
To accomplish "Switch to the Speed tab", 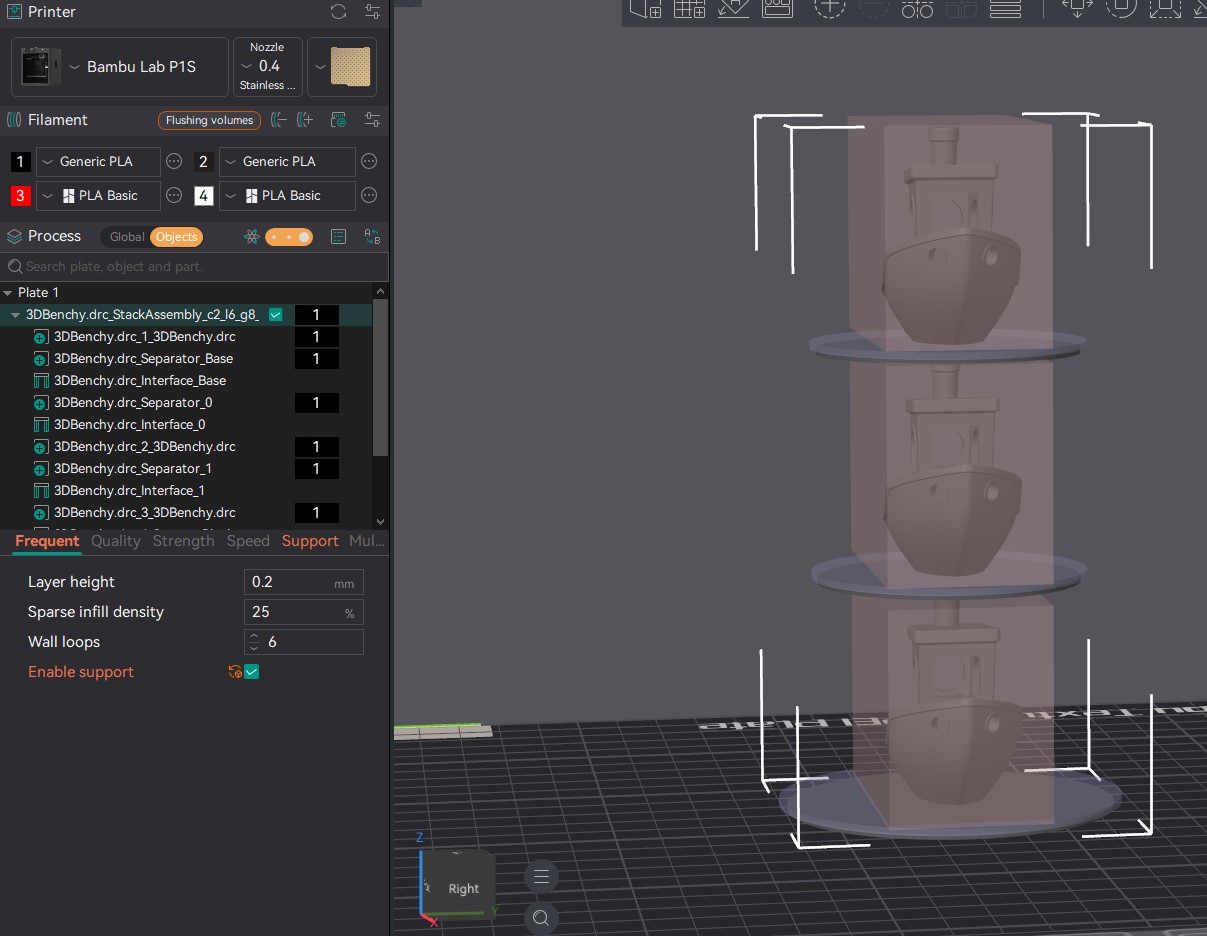I will coord(248,541).
